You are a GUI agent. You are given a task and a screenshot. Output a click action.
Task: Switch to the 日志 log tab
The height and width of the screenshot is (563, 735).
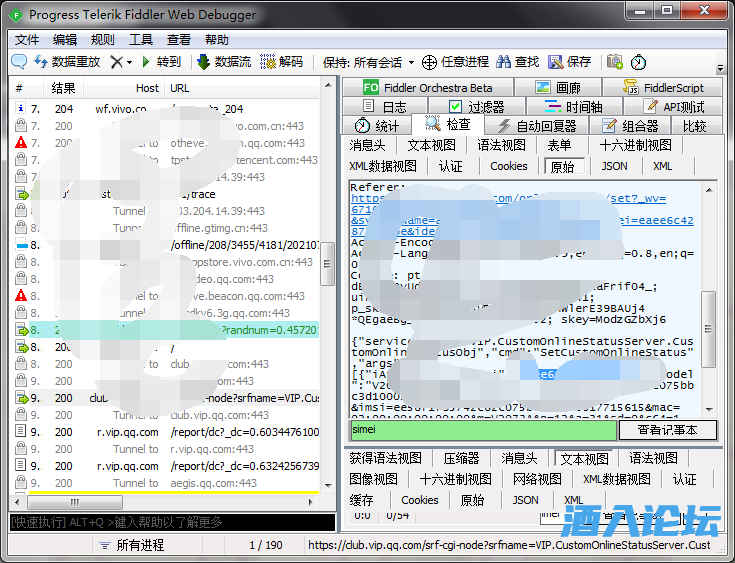385,107
